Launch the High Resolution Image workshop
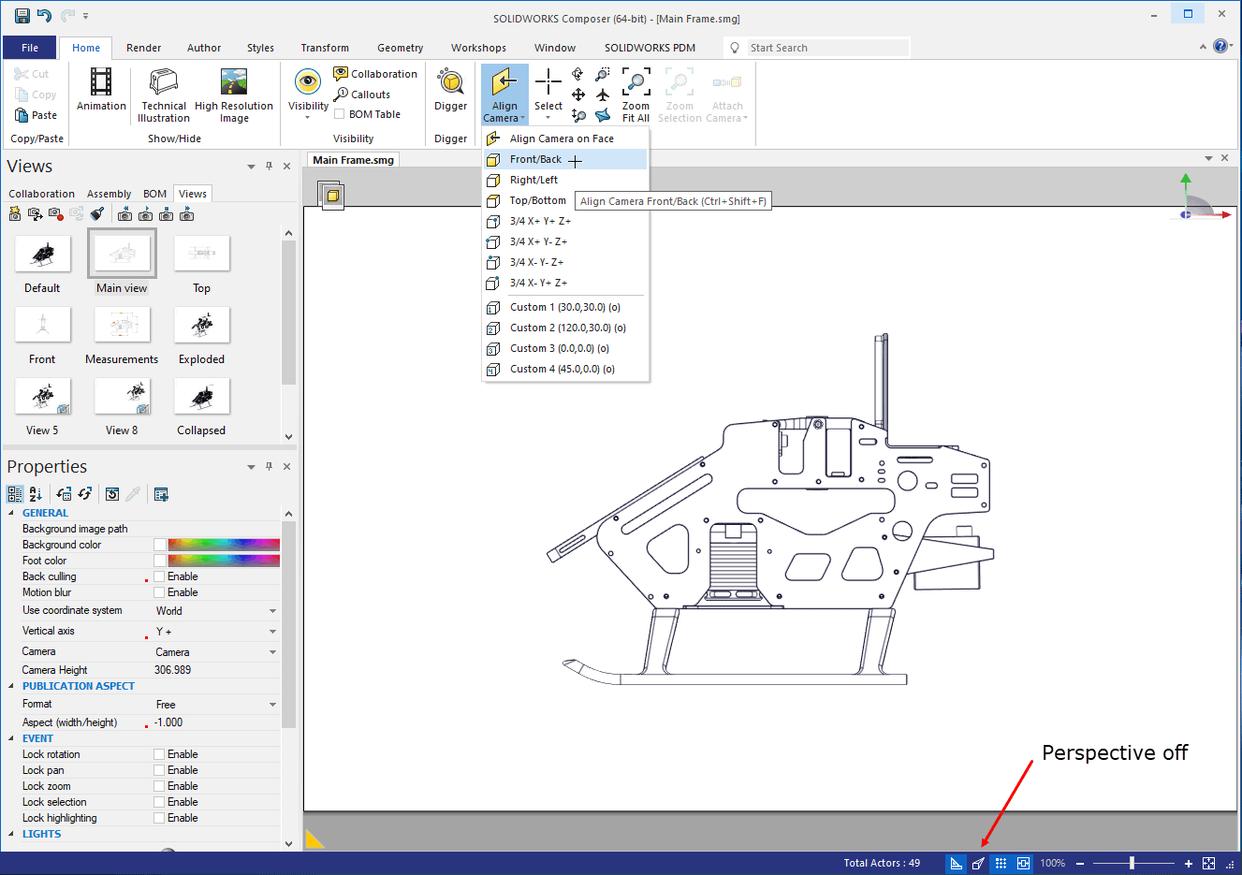 [233, 92]
